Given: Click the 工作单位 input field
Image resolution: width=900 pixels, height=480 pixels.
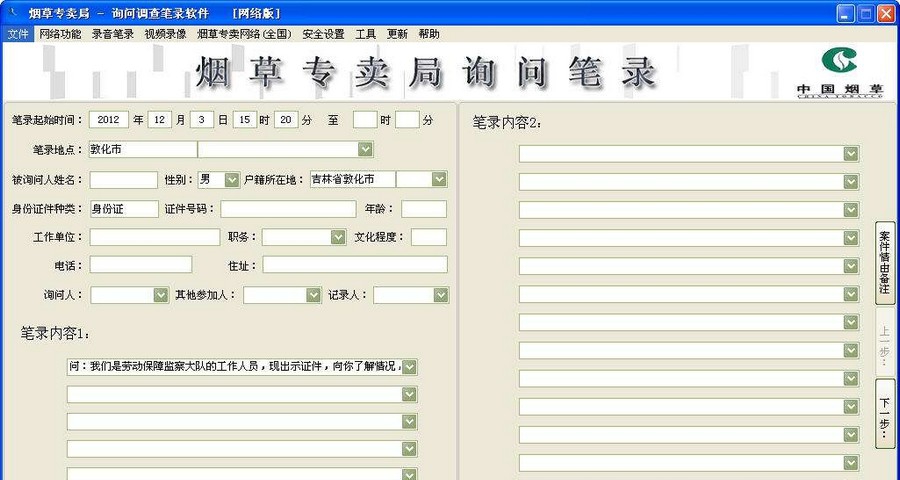Looking at the screenshot, I should [x=154, y=237].
